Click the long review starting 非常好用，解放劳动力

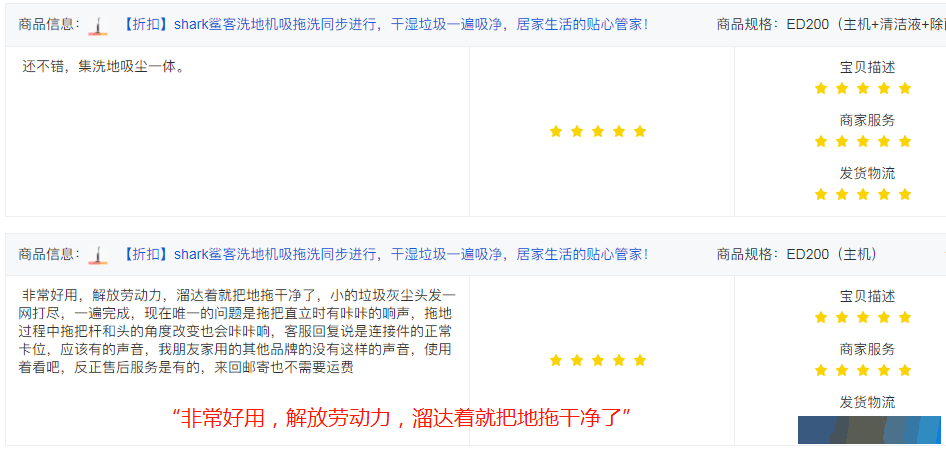pyautogui.click(x=237, y=332)
